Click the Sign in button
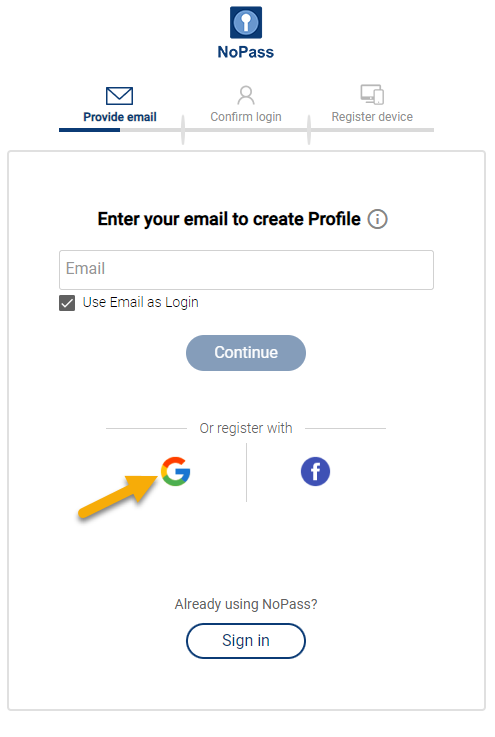 point(246,641)
